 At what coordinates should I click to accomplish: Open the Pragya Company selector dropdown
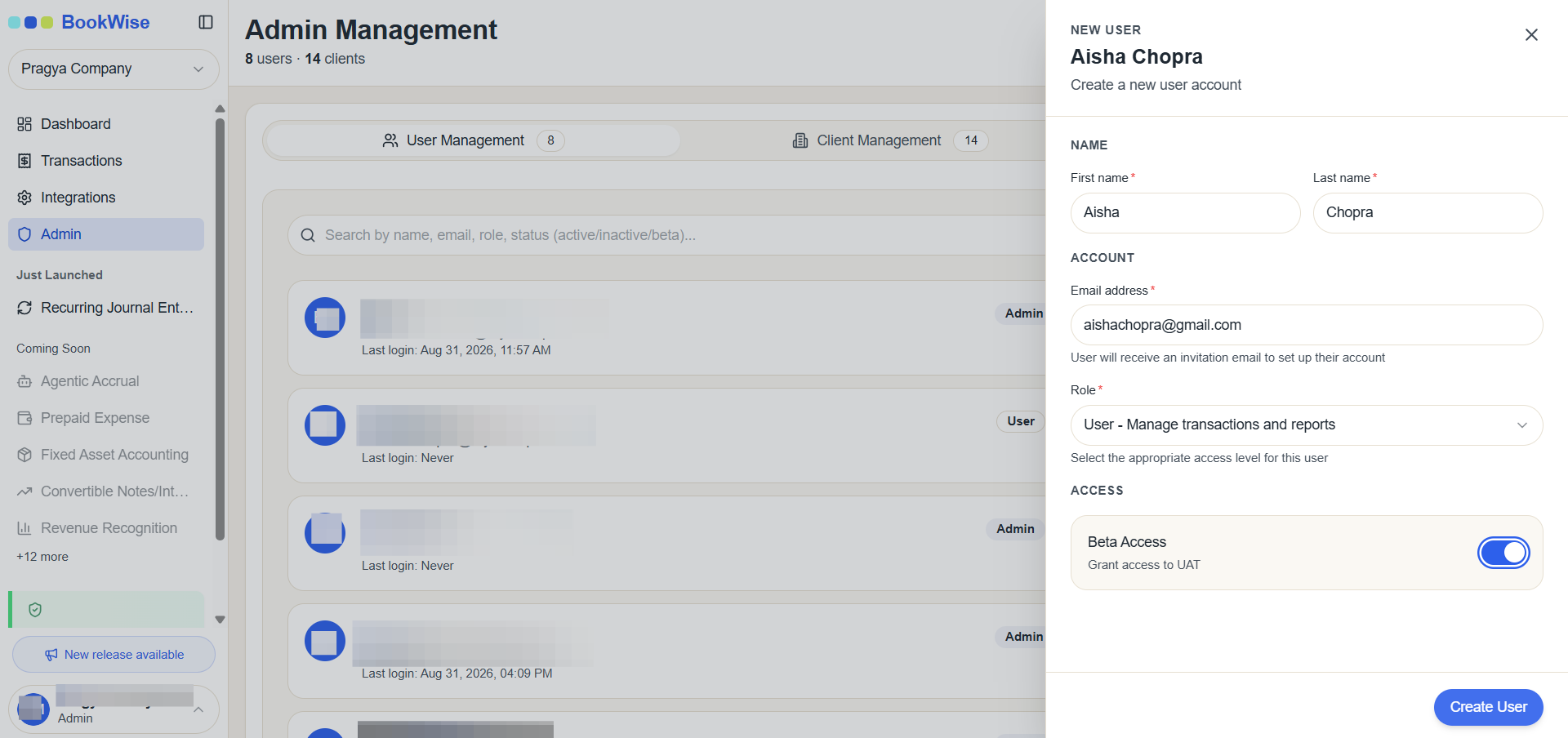pyautogui.click(x=114, y=69)
